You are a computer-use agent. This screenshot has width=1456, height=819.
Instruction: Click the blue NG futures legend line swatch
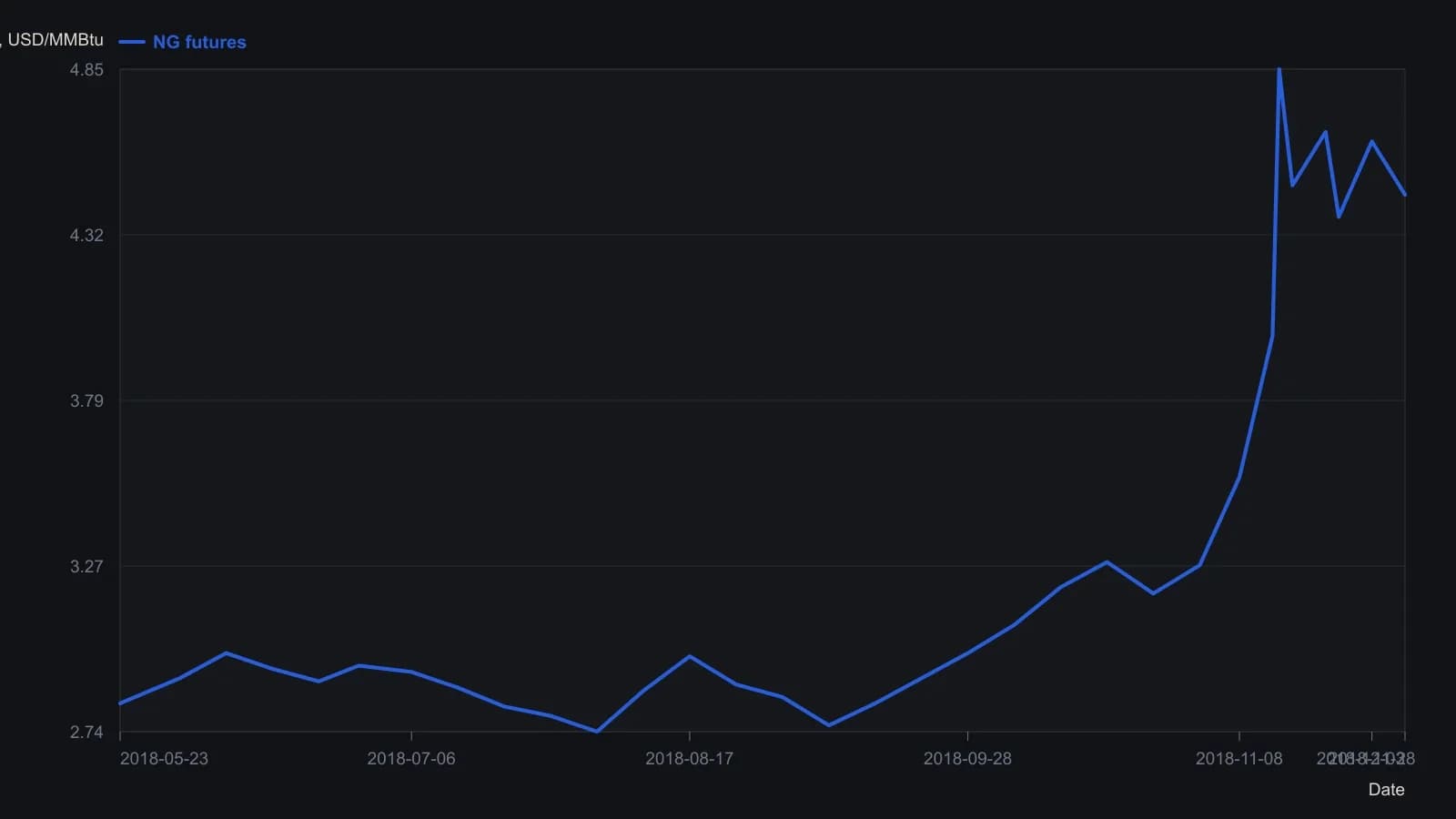click(132, 42)
